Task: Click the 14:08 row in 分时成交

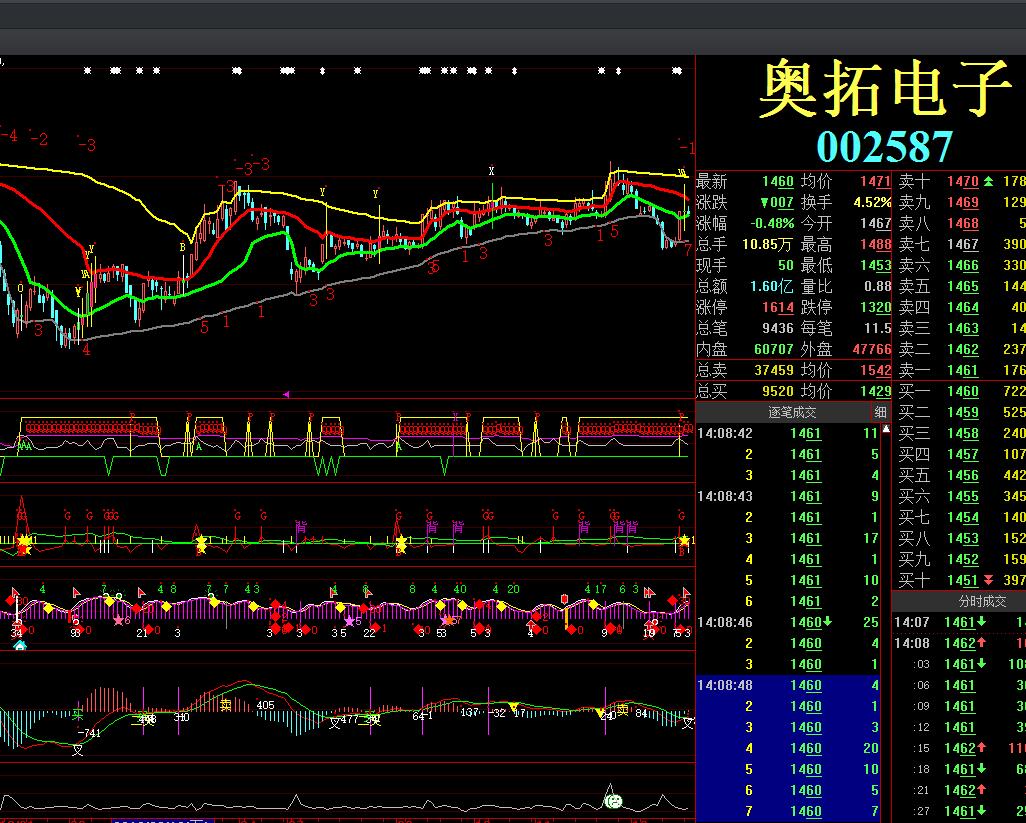Action: pos(959,643)
